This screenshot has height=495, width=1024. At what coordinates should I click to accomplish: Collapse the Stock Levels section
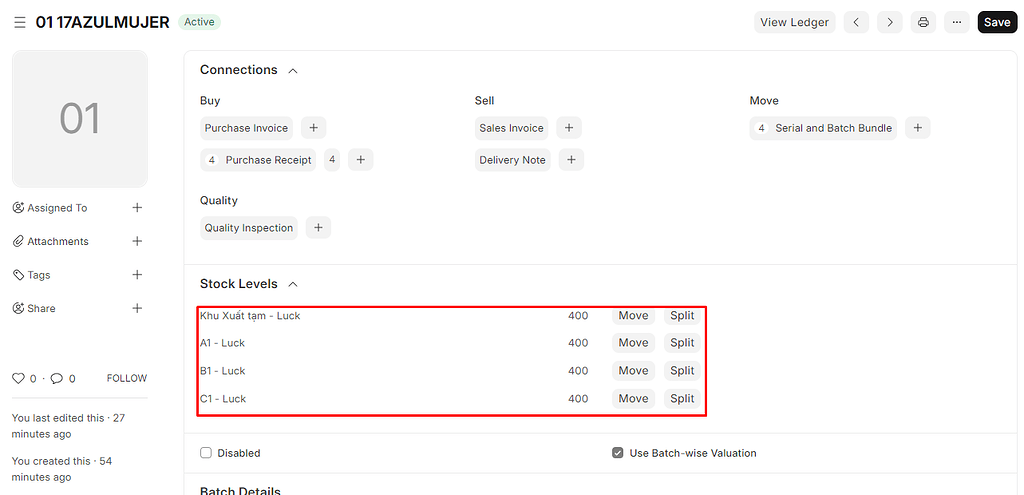tap(293, 285)
